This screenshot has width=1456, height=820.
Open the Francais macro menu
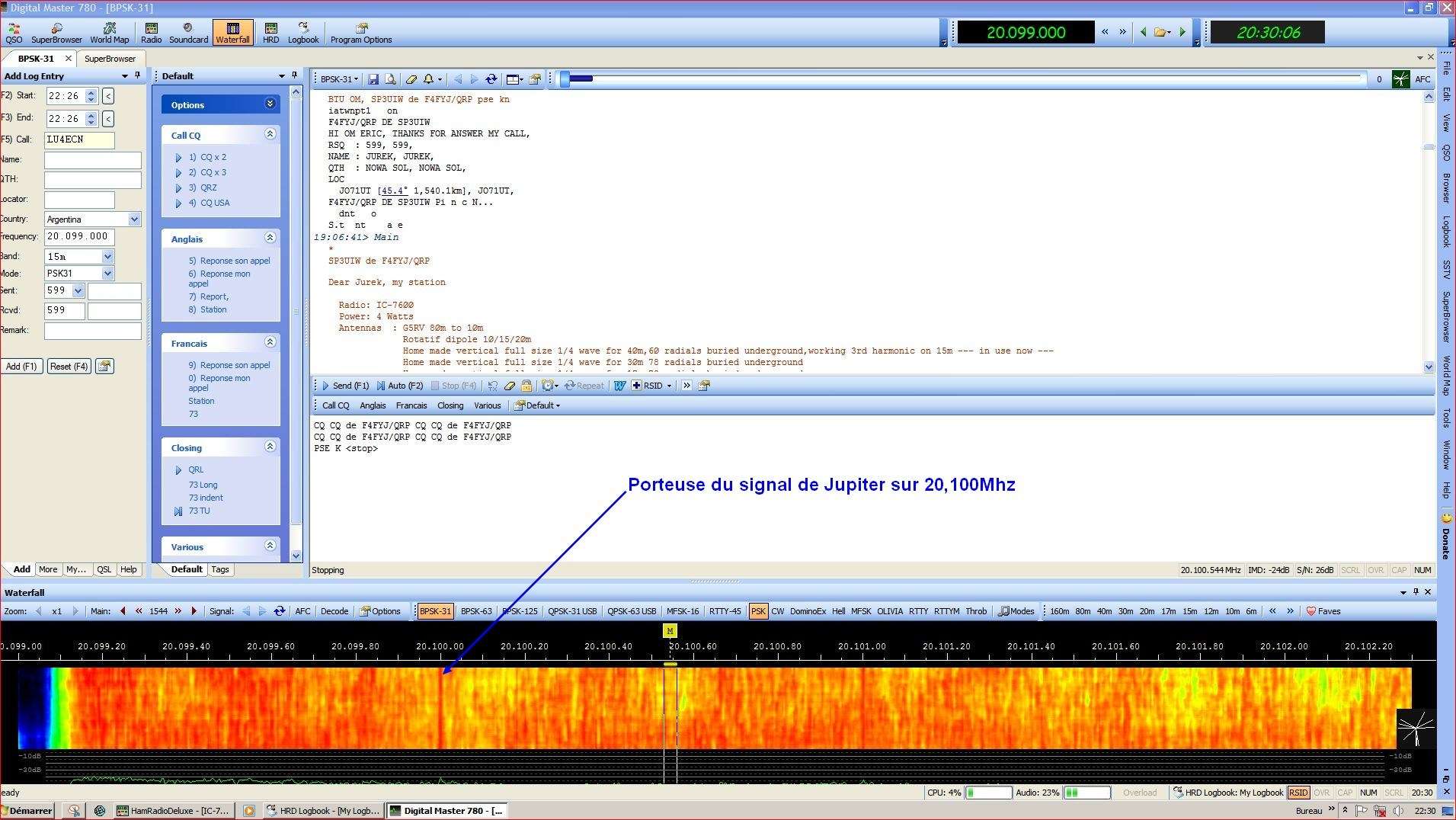click(x=411, y=405)
